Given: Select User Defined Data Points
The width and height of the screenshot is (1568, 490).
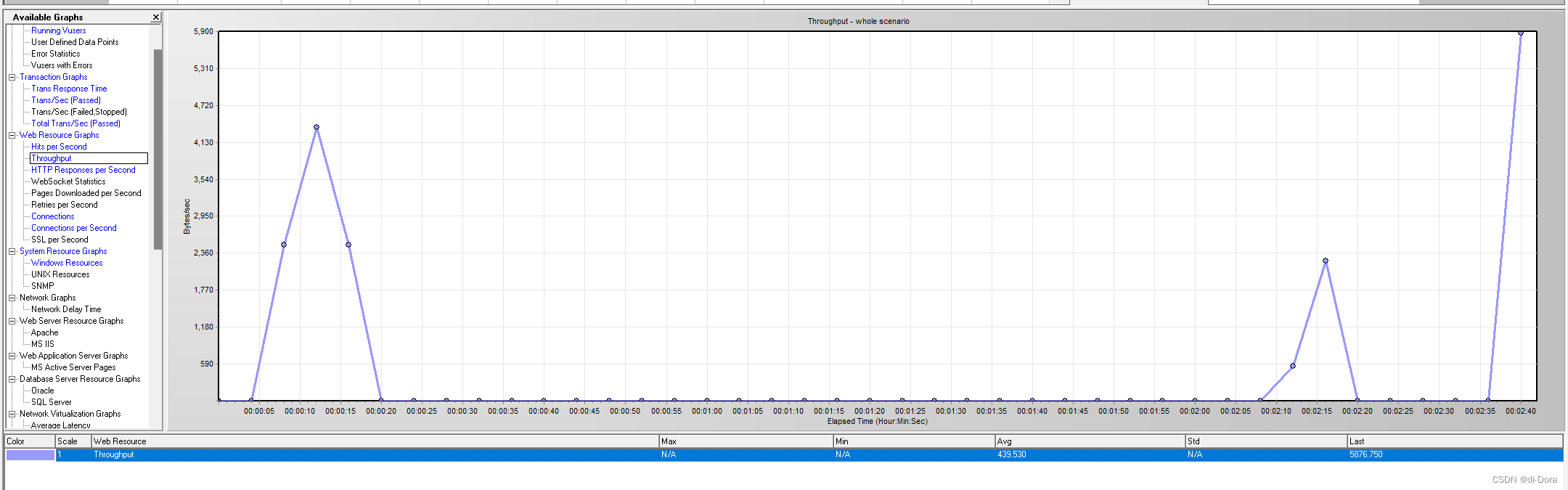Looking at the screenshot, I should point(75,42).
